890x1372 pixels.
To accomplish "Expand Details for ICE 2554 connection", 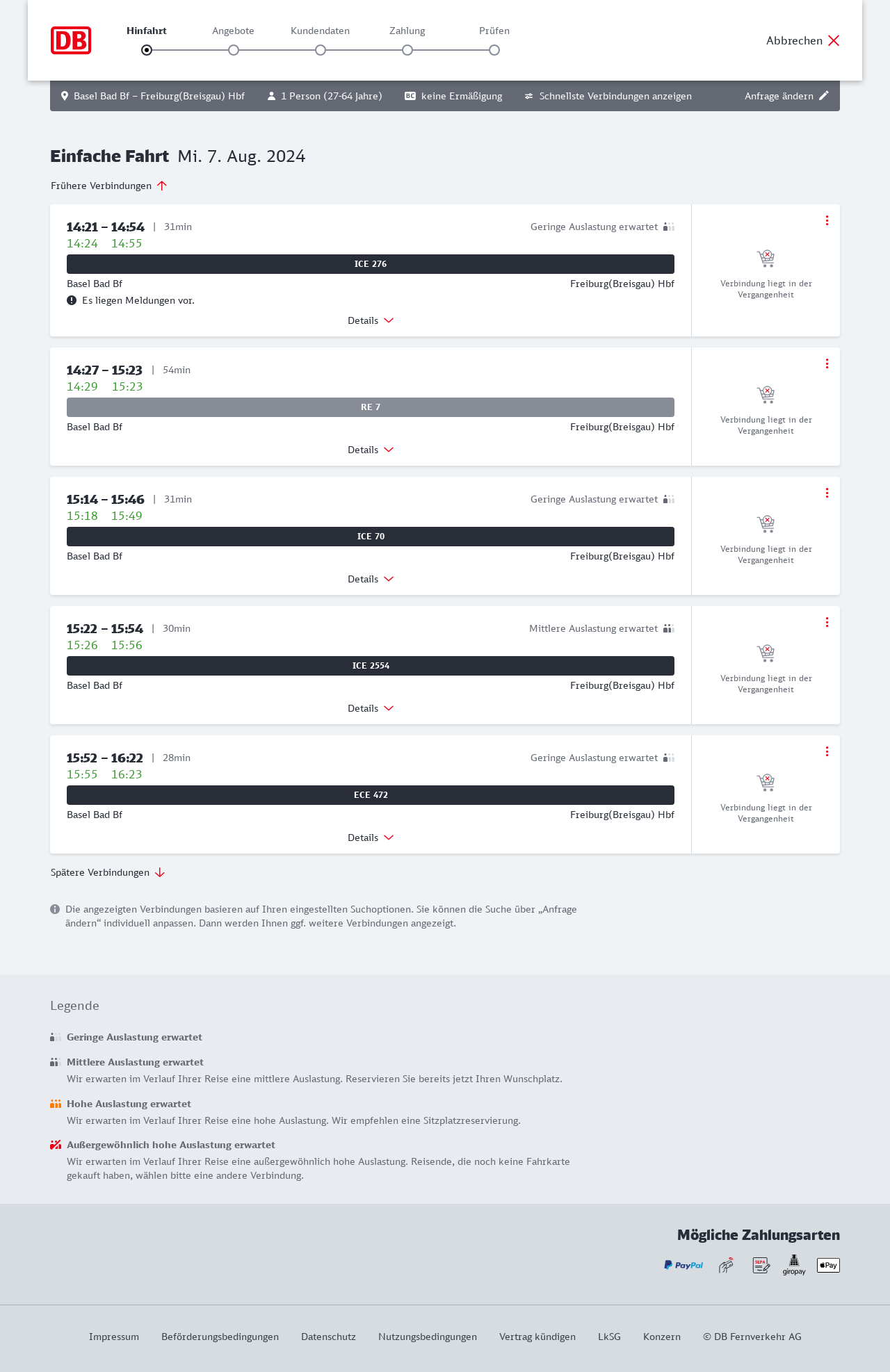I will [x=371, y=708].
